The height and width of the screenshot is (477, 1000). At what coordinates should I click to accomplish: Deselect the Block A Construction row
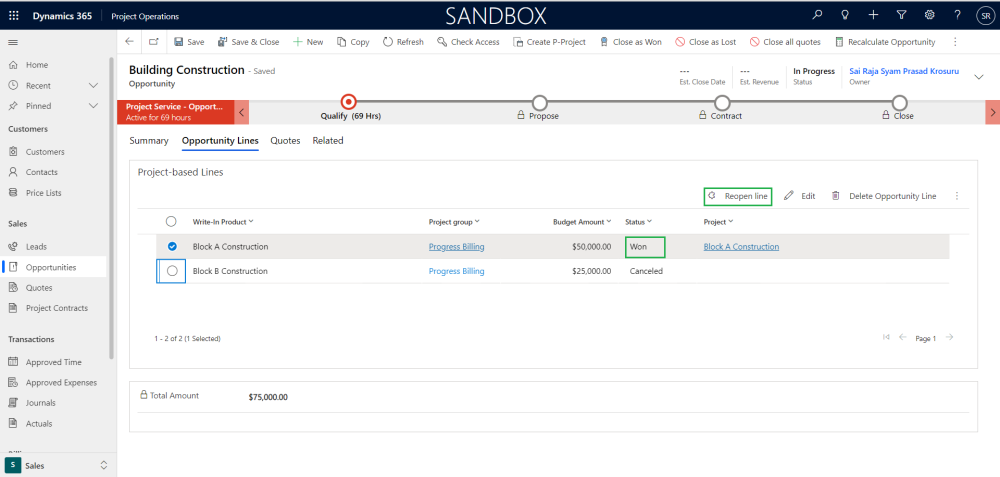[172, 247]
